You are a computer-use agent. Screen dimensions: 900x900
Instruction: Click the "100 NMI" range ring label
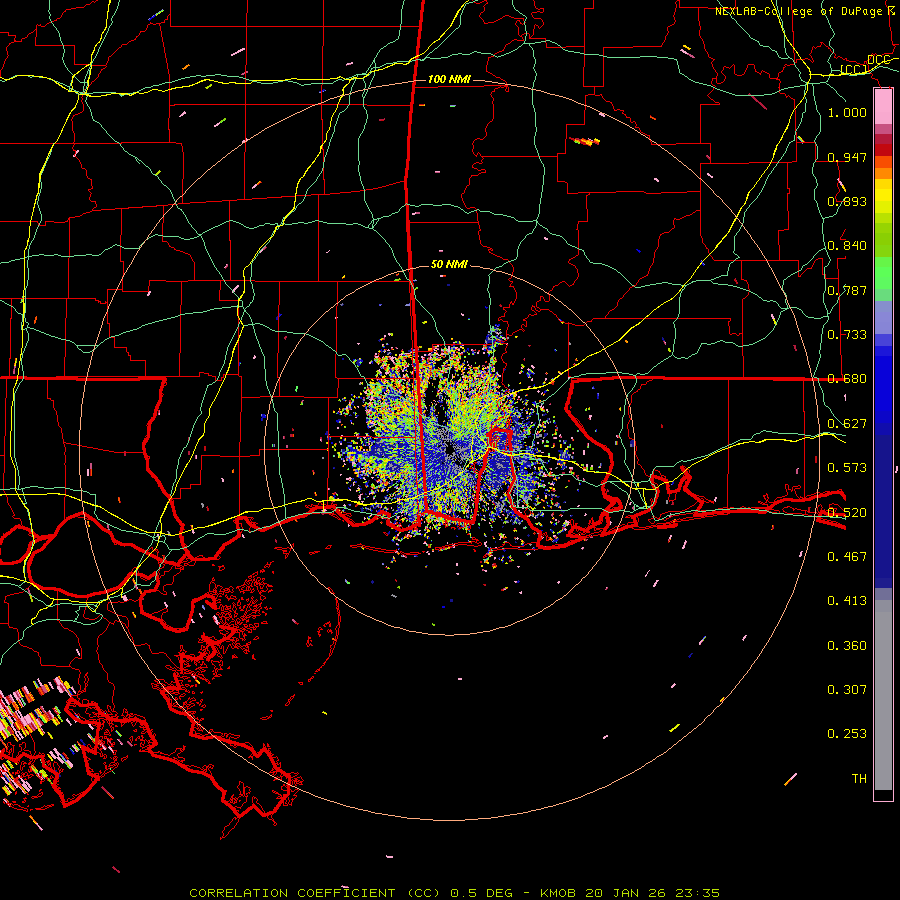pos(449,79)
